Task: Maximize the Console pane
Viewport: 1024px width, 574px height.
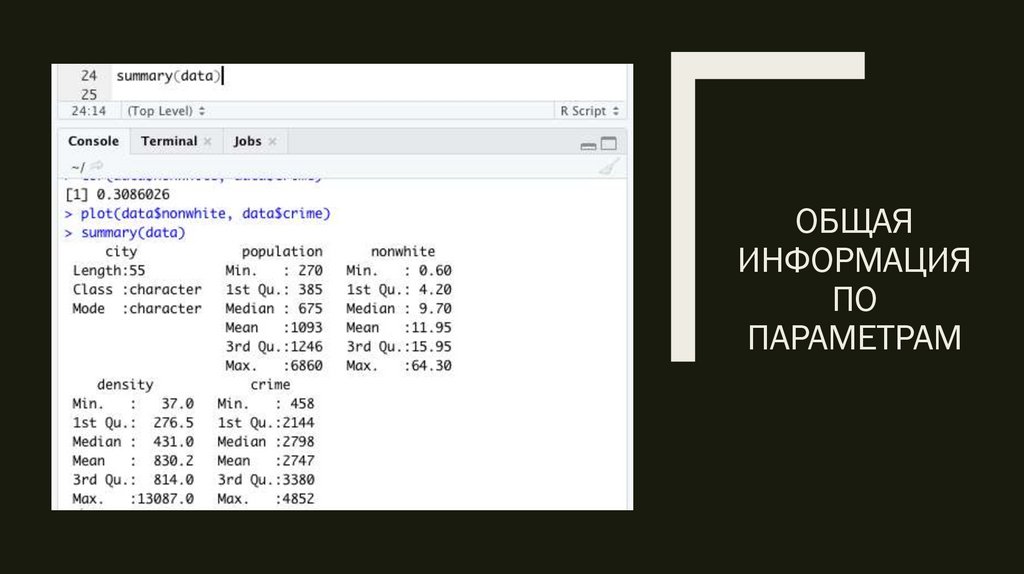Action: point(608,143)
